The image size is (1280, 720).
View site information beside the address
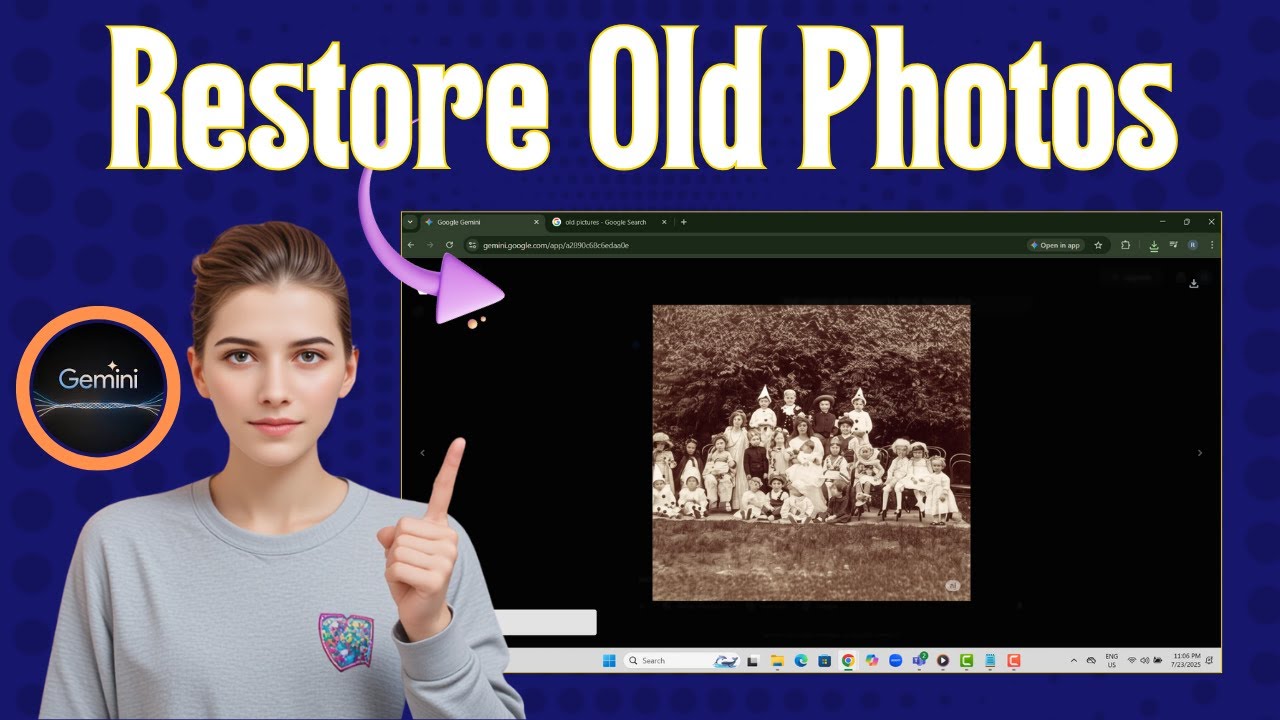pyautogui.click(x=473, y=245)
